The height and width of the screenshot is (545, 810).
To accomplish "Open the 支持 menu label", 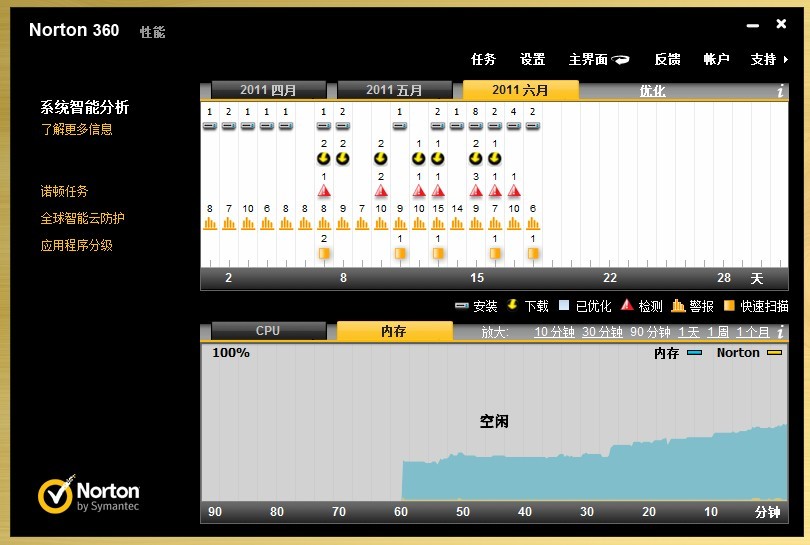I will click(x=763, y=59).
